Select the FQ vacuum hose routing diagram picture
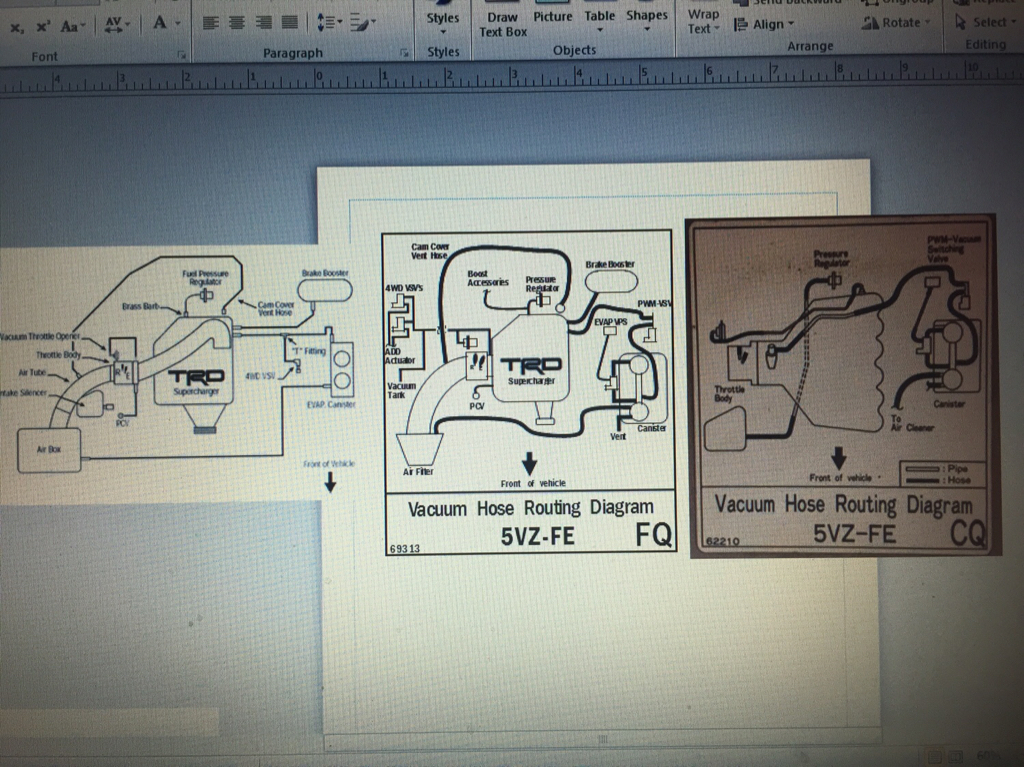Image resolution: width=1024 pixels, height=767 pixels. click(529, 392)
